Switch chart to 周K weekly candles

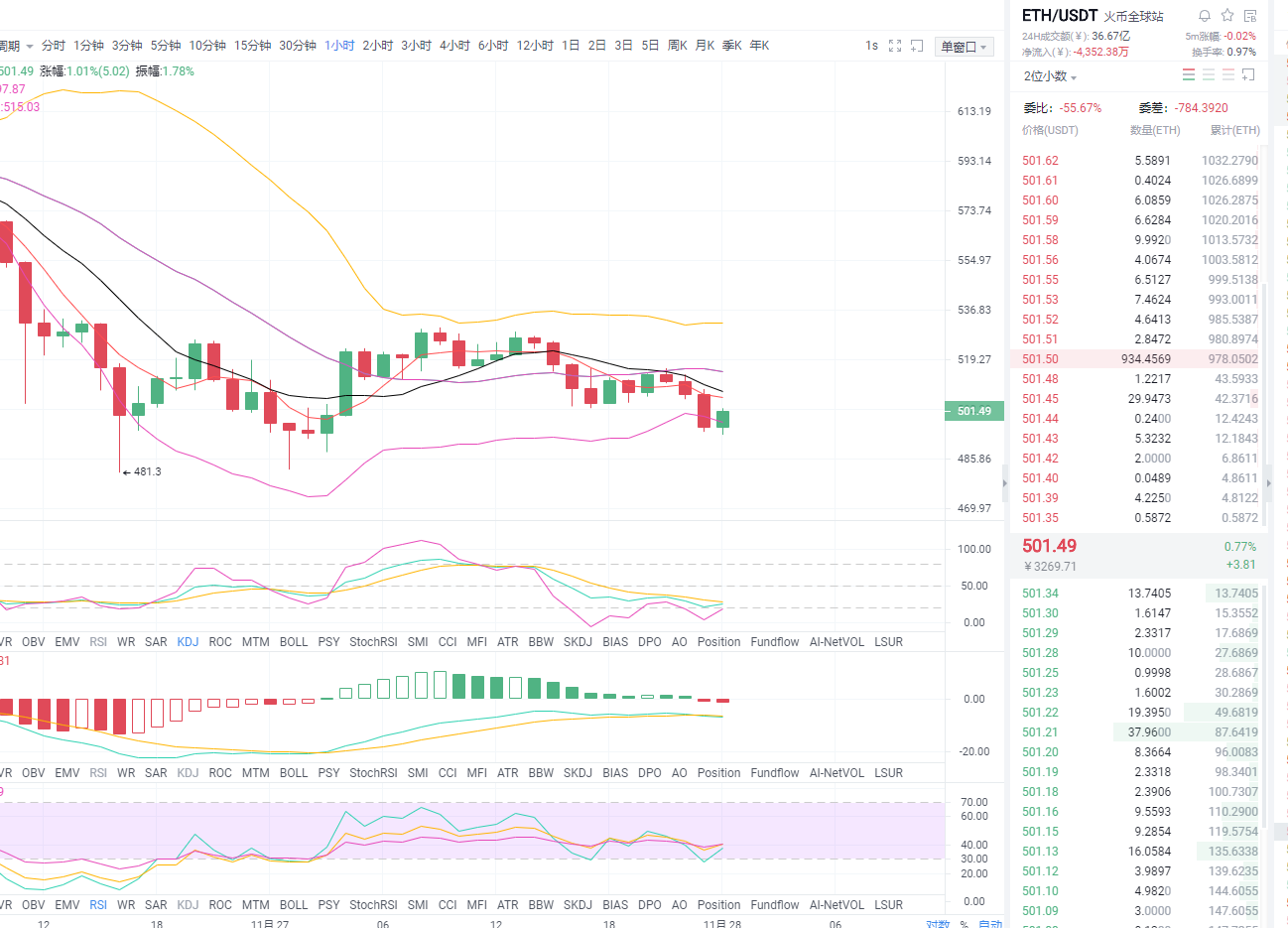pos(678,46)
